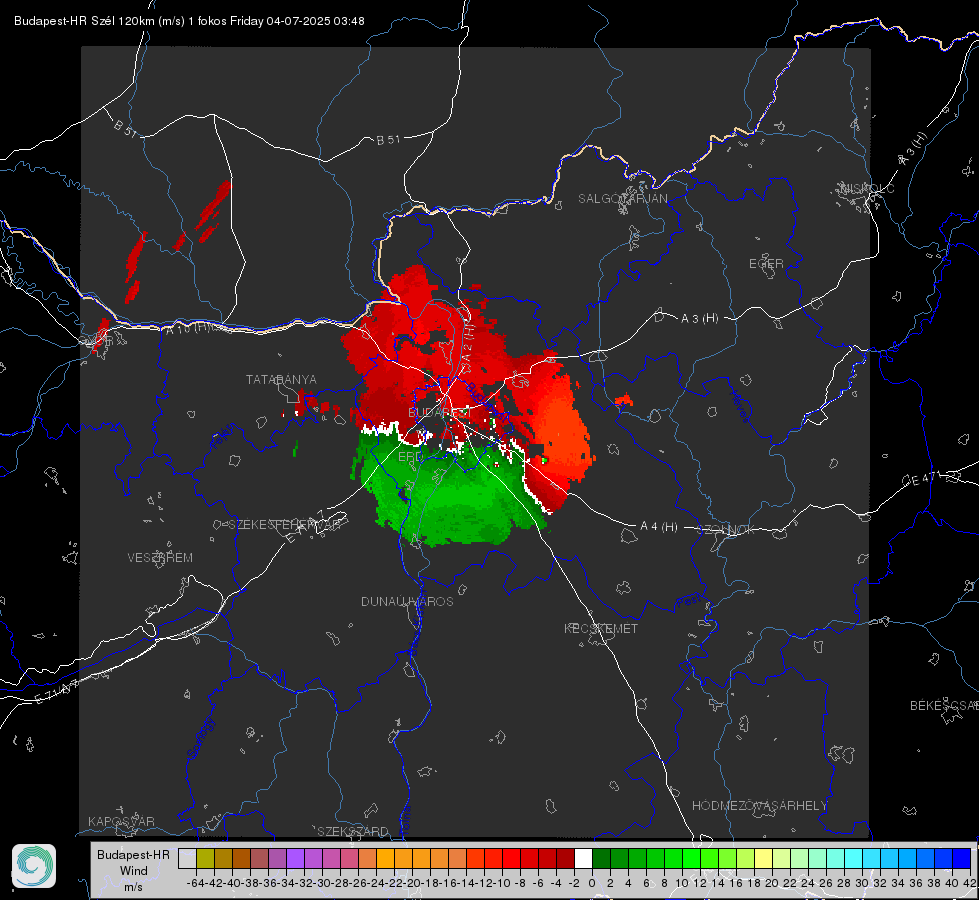The image size is (979, 900).
Task: Click the MISKOLC city label
Action: coord(867,188)
